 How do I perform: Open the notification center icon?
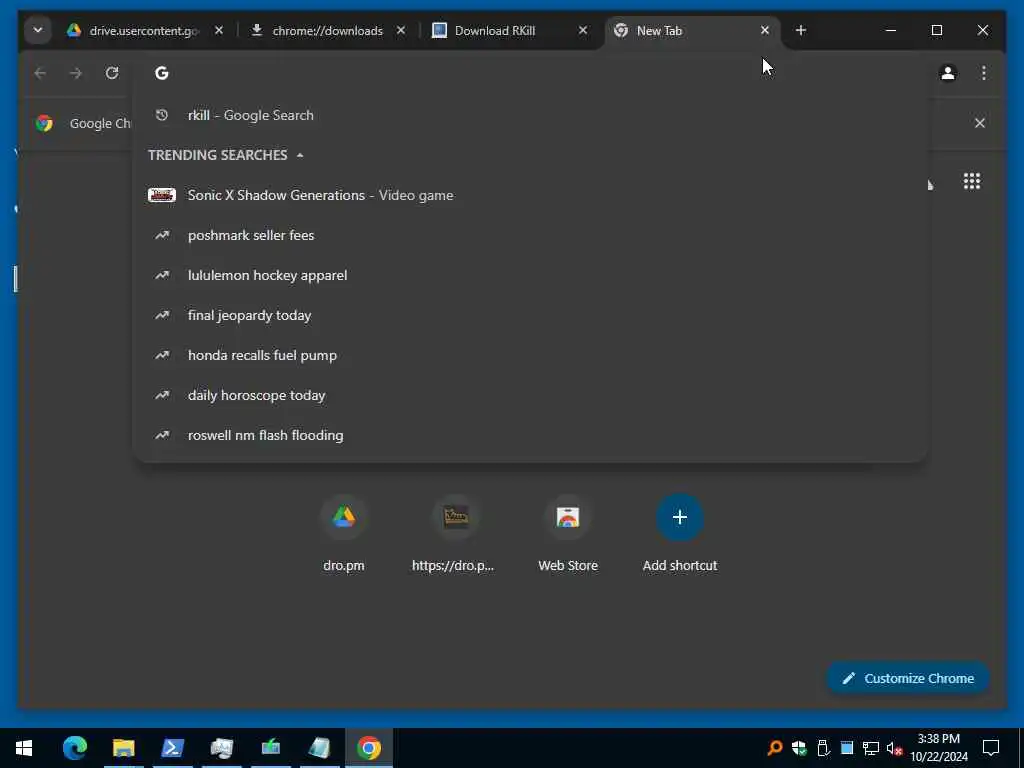[x=991, y=748]
